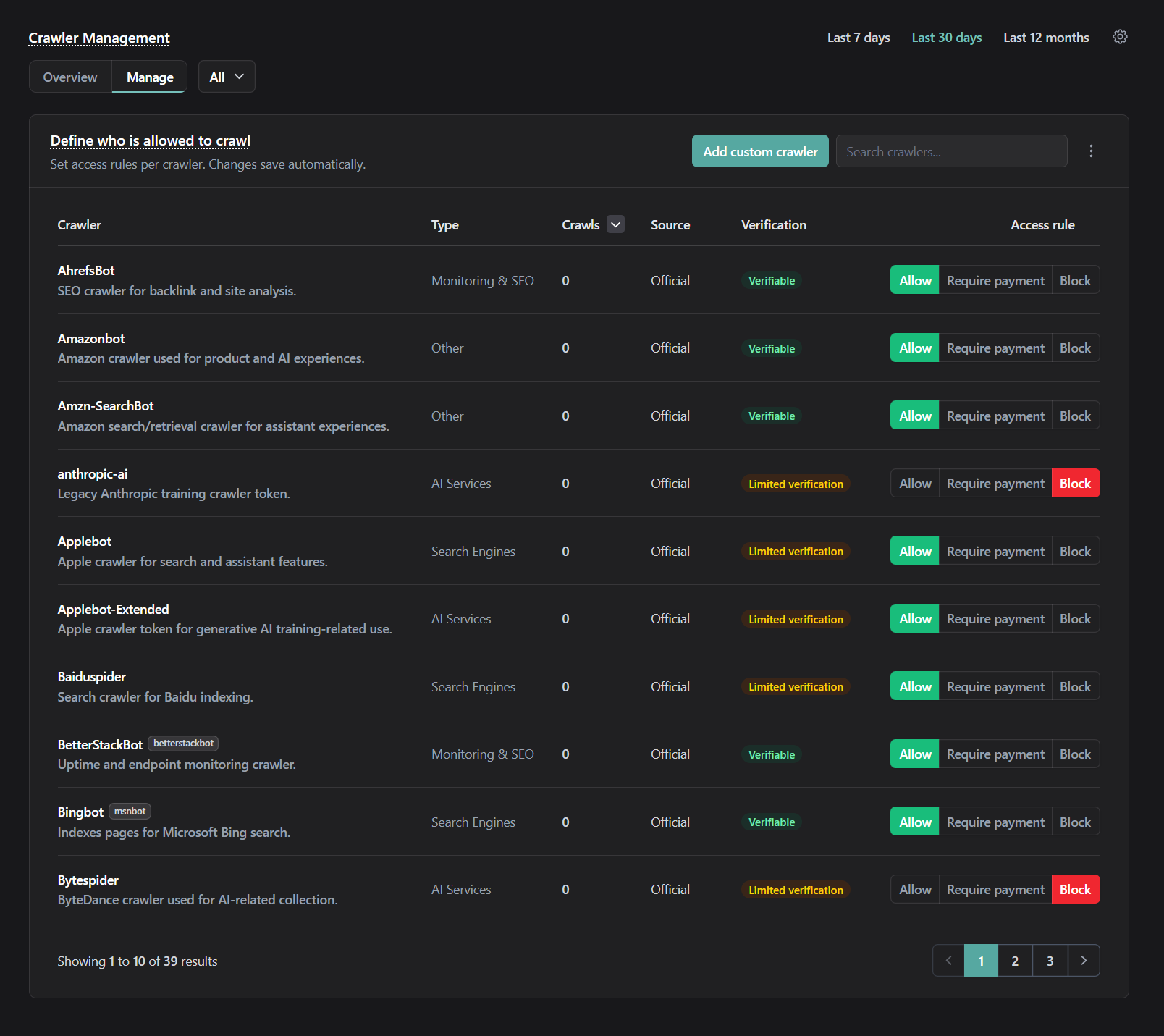Select the Manage tab

pos(150,77)
